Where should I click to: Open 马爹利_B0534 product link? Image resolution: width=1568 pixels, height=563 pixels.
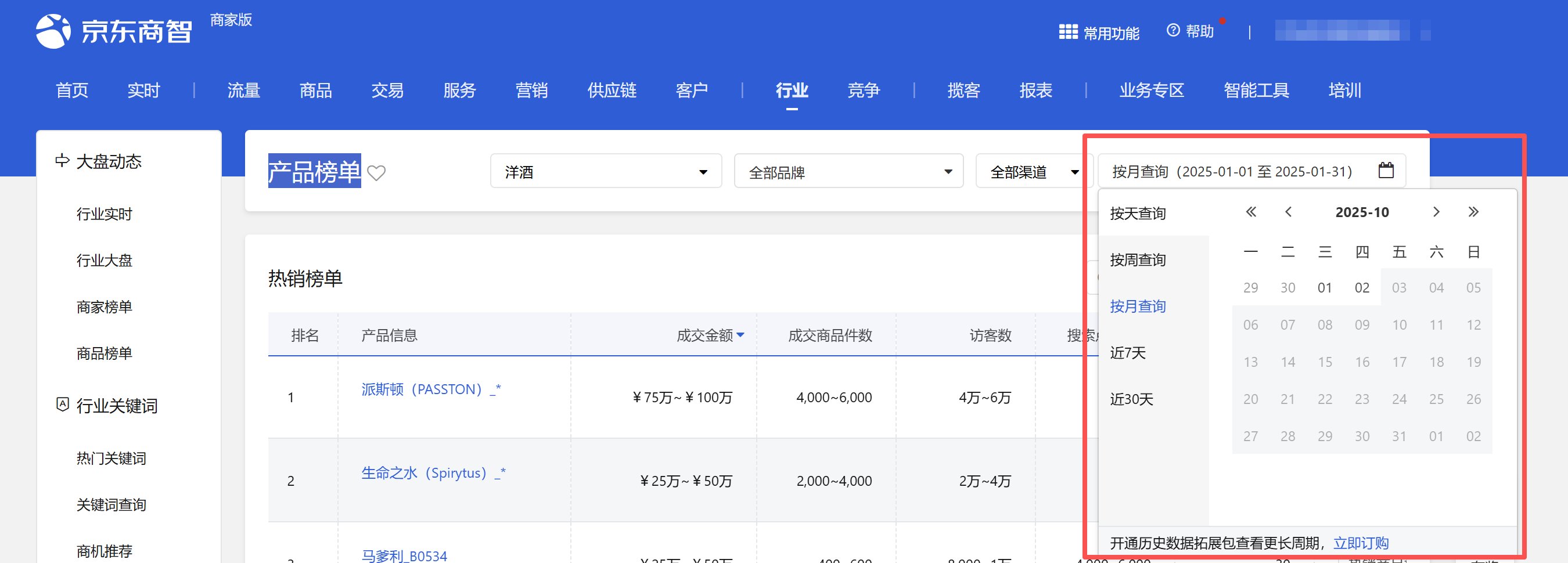tap(404, 555)
